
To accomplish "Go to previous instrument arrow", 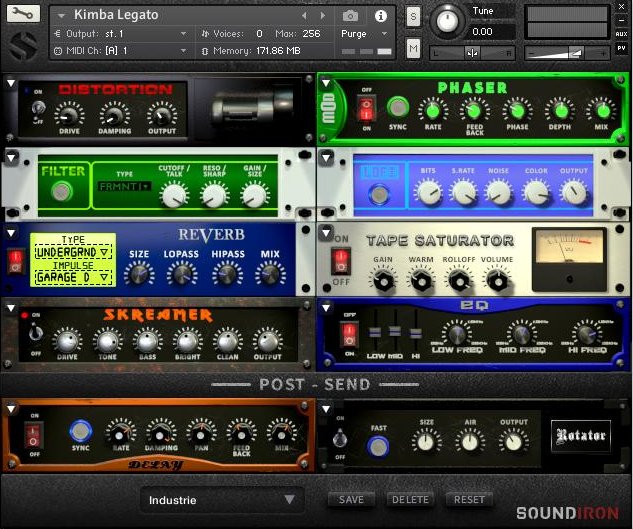I will pos(305,16).
